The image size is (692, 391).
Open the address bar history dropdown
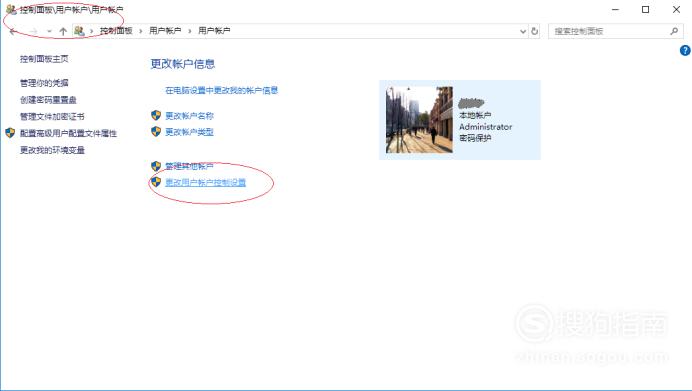pyautogui.click(x=523, y=31)
